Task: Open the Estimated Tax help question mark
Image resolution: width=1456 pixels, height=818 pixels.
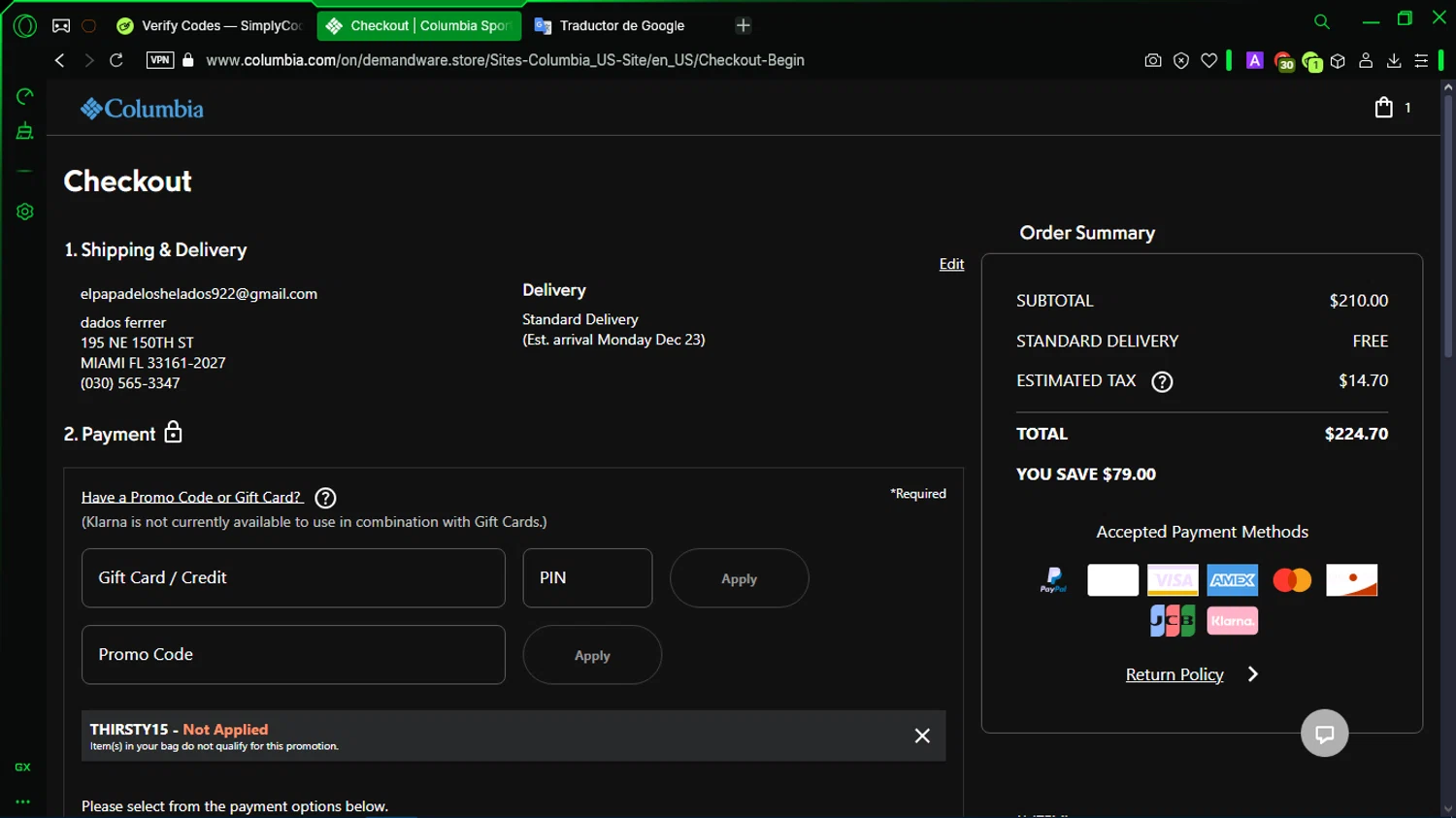Action: click(x=1162, y=381)
